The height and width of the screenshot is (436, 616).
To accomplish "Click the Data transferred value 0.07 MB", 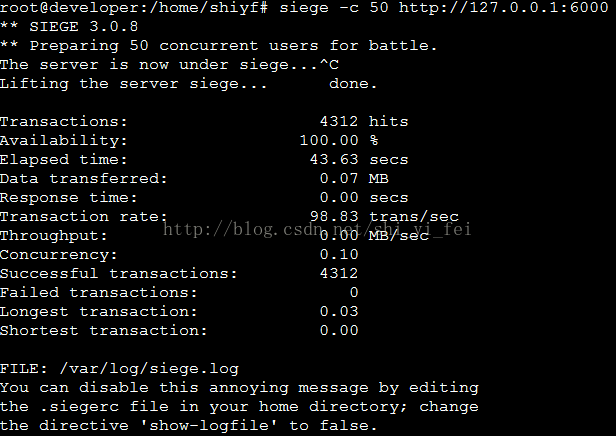I will 354,178.
